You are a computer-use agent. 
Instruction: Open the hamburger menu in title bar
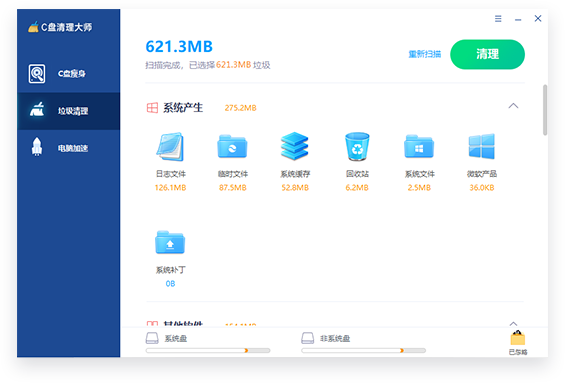[498, 19]
